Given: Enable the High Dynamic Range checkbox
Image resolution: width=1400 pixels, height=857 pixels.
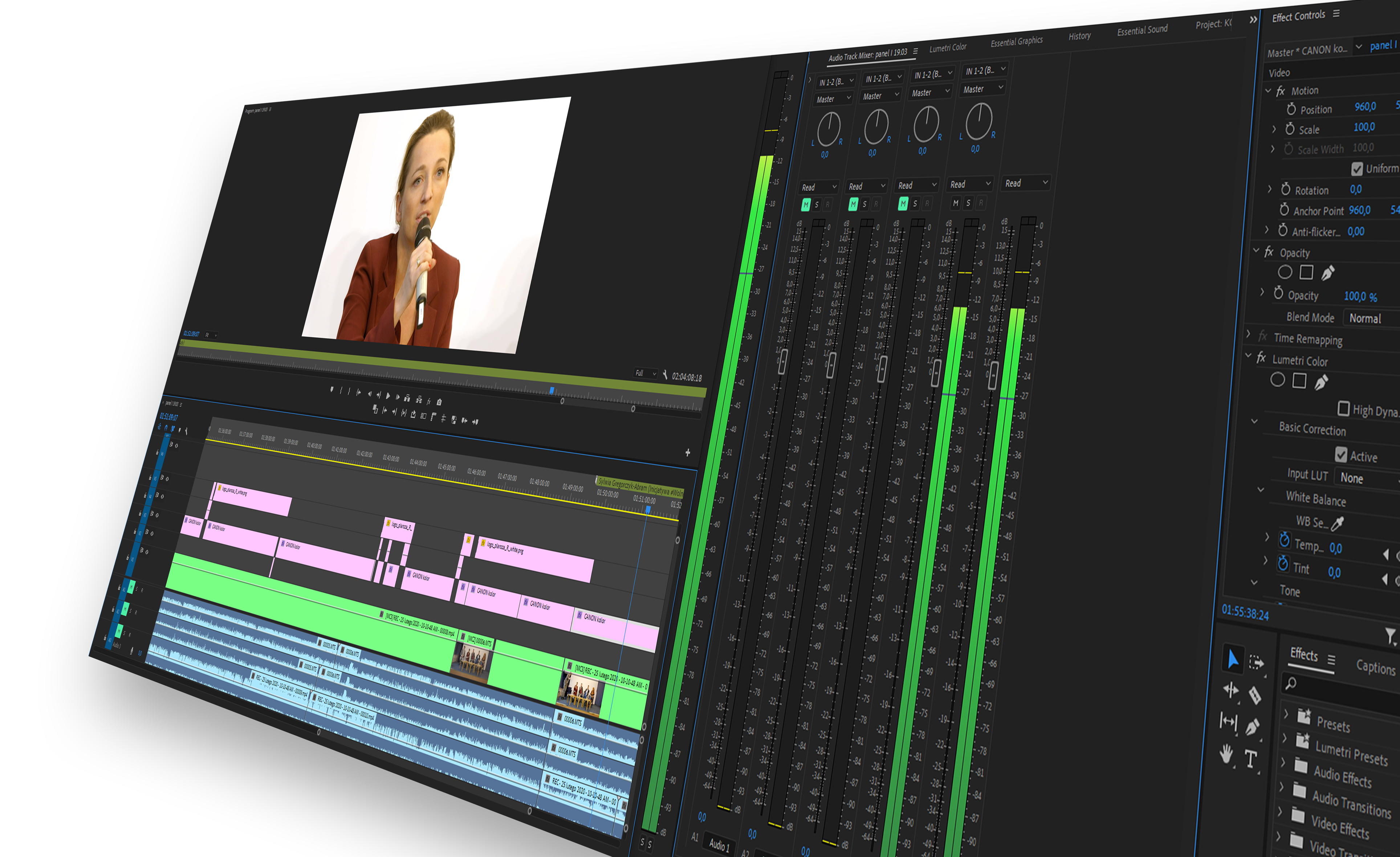Looking at the screenshot, I should click(x=1344, y=408).
